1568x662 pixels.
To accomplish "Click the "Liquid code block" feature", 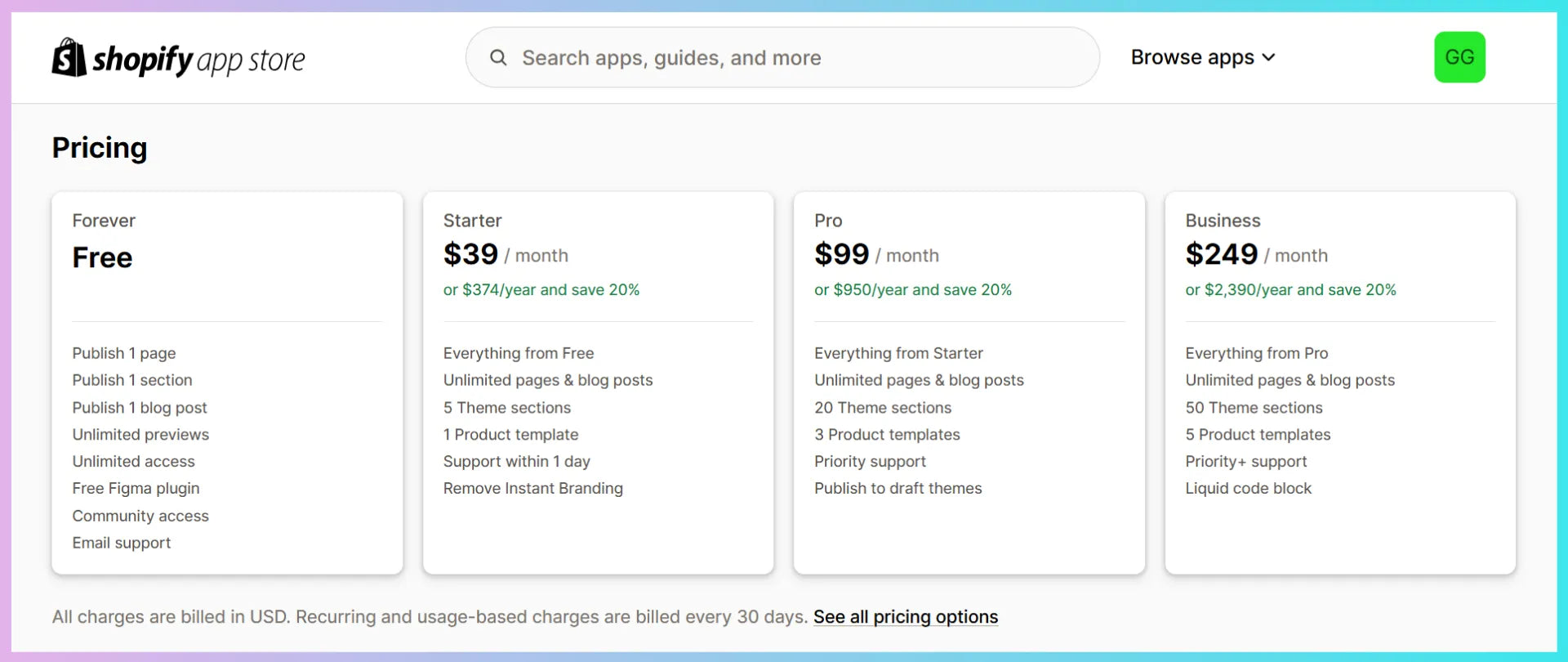I will 1247,489.
